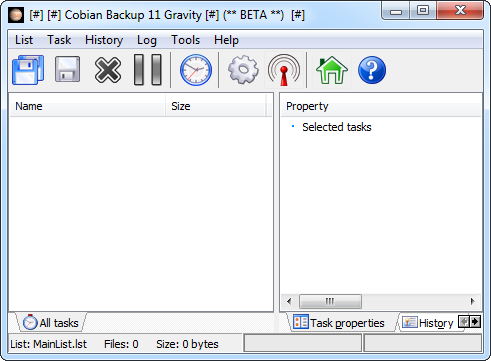Open the Log menu

147,40
